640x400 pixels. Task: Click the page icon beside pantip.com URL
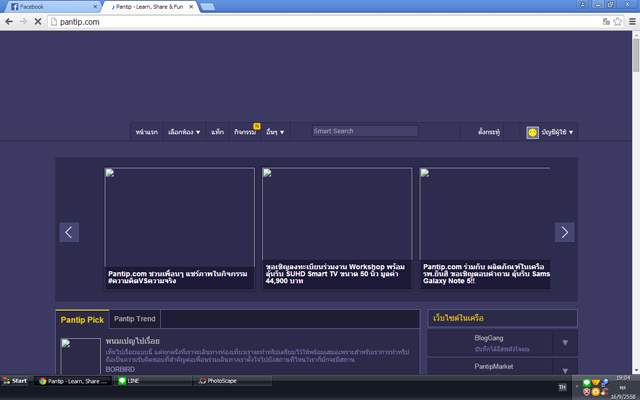[x=53, y=22]
